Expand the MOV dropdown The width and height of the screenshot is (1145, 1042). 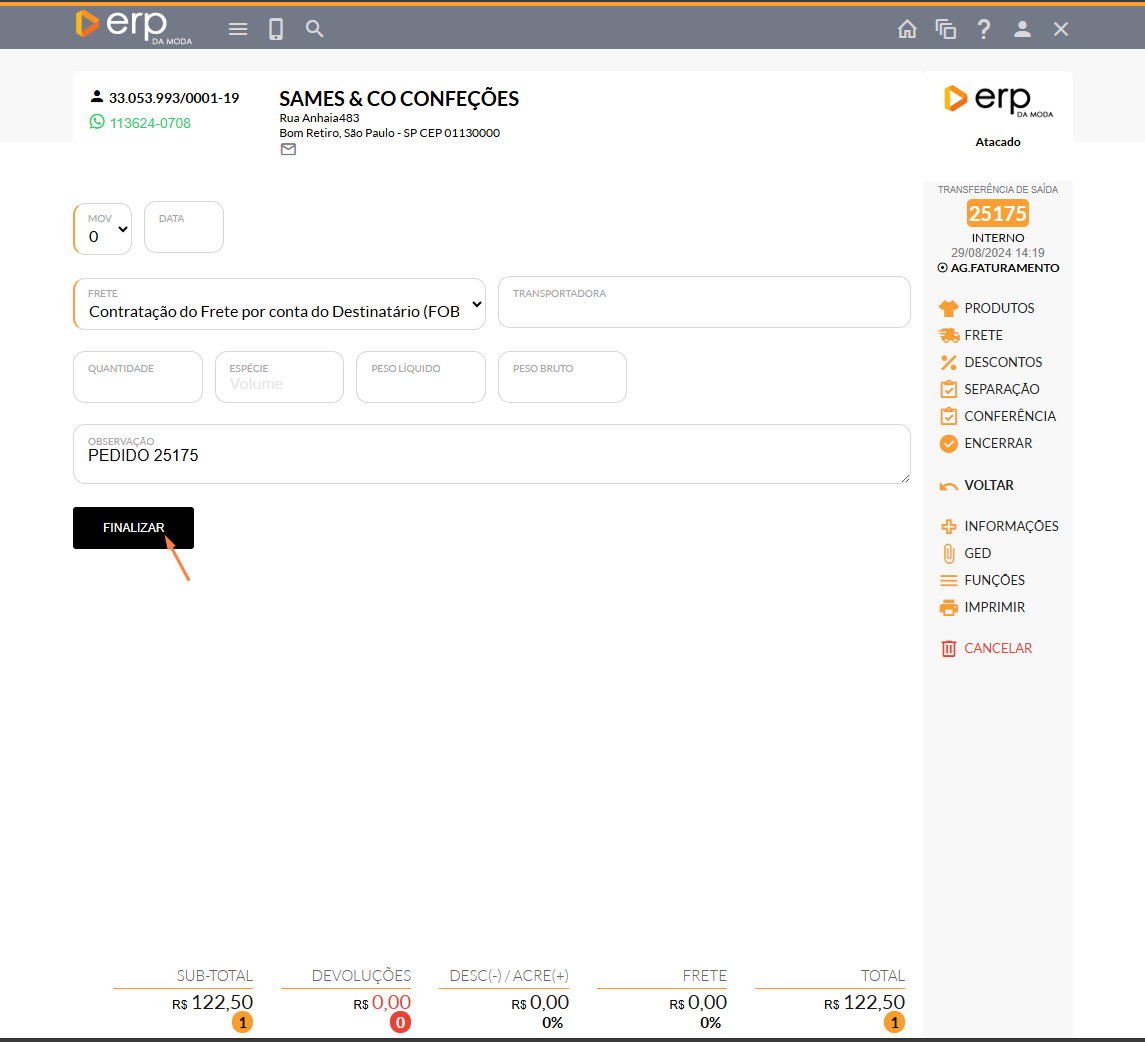click(x=104, y=230)
